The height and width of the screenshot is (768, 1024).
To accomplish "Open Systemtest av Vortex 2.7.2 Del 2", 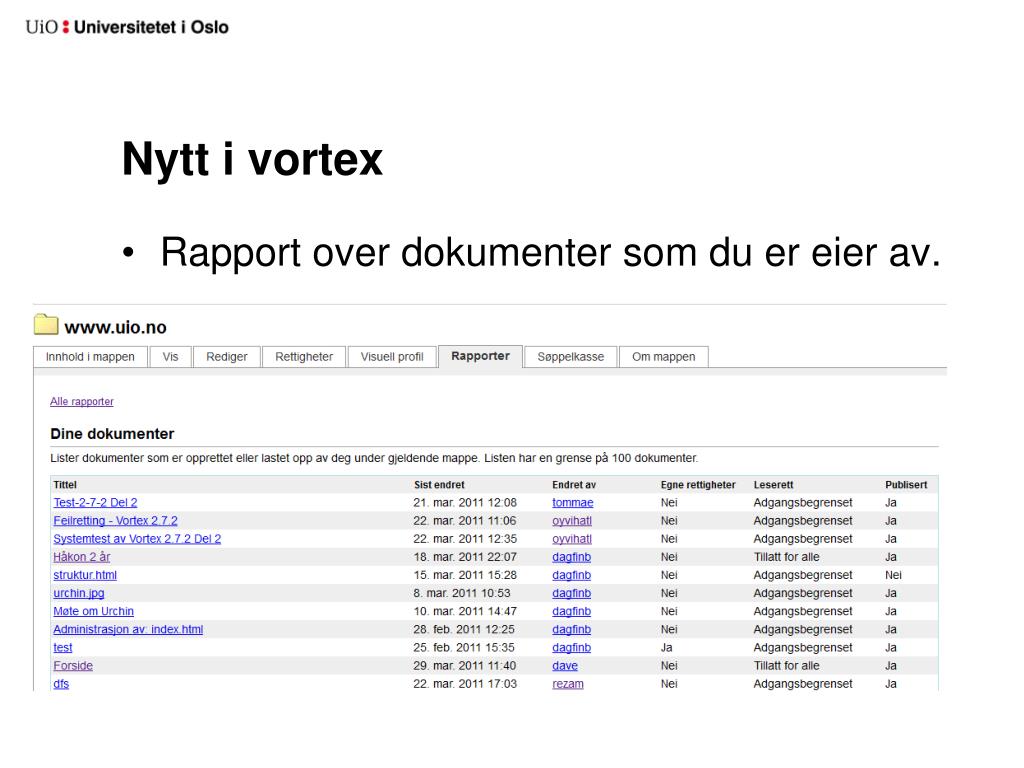I will point(137,539).
